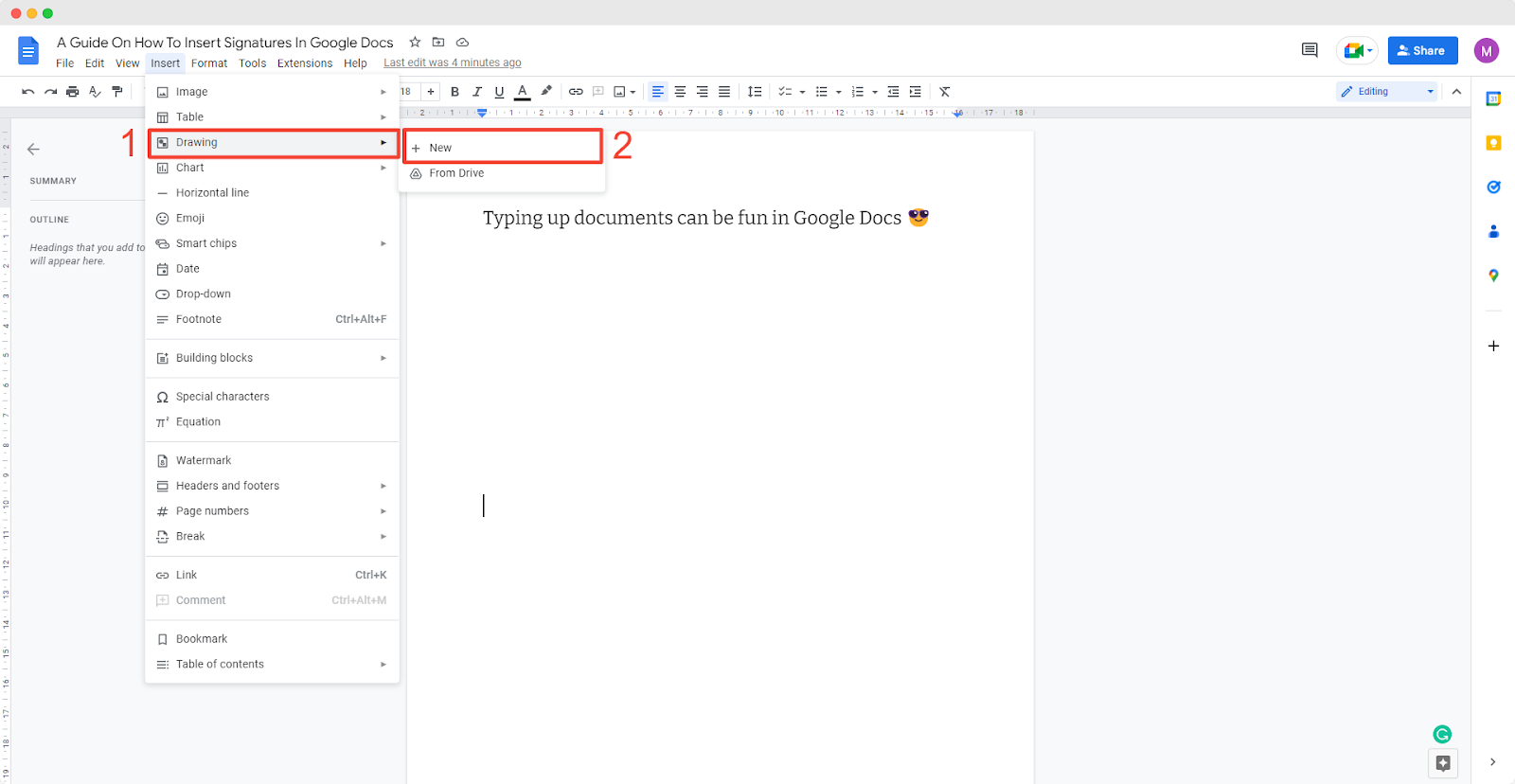Open the File menu
The image size is (1515, 784).
64,63
